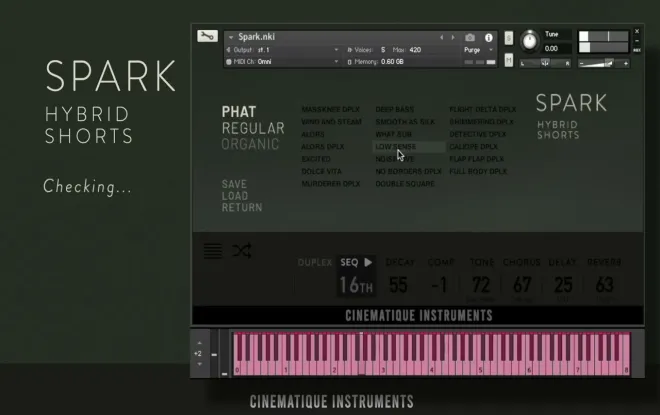
Task: Choose the SMOOTH AS SILK preset
Action: point(405,122)
